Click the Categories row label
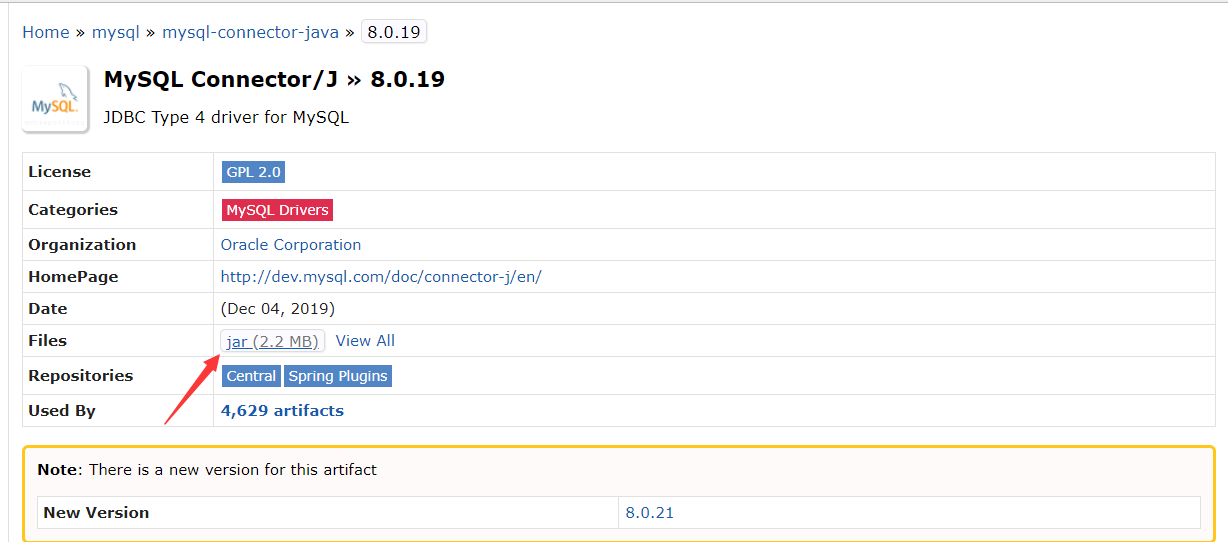The height and width of the screenshot is (542, 1228). [73, 210]
